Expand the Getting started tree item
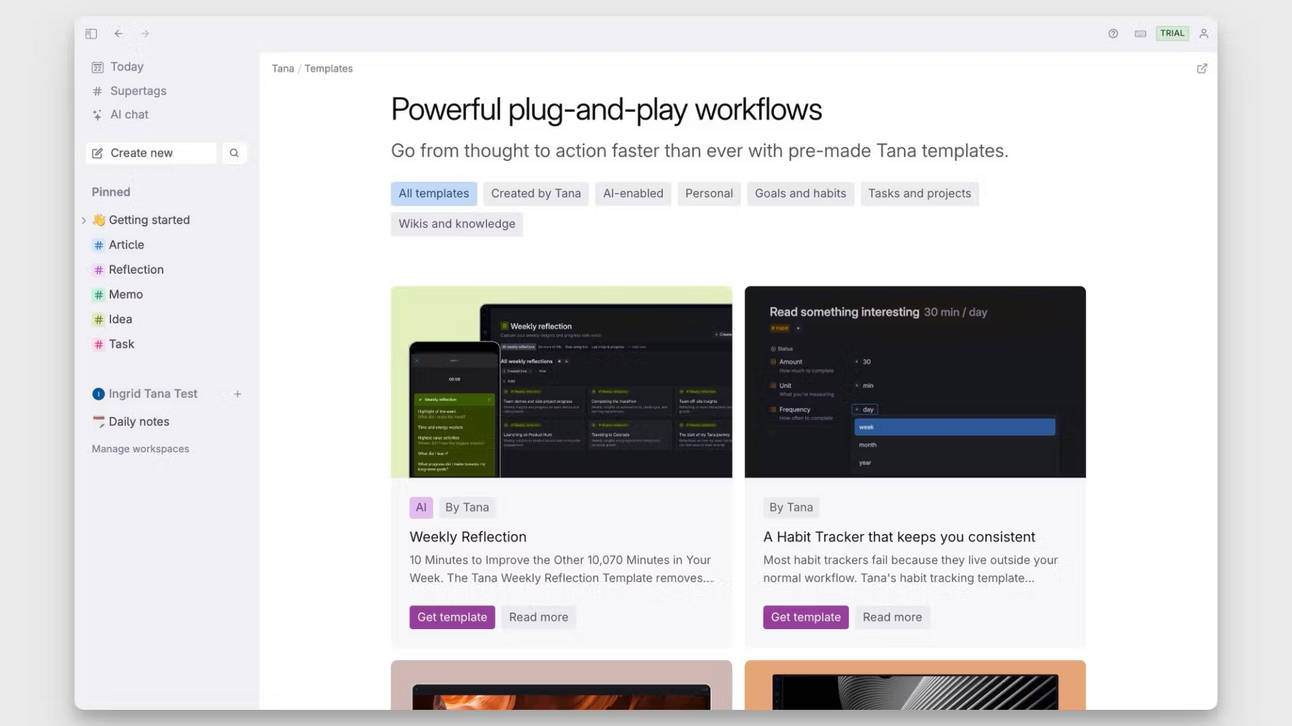Image resolution: width=1292 pixels, height=726 pixels. click(x=83, y=220)
